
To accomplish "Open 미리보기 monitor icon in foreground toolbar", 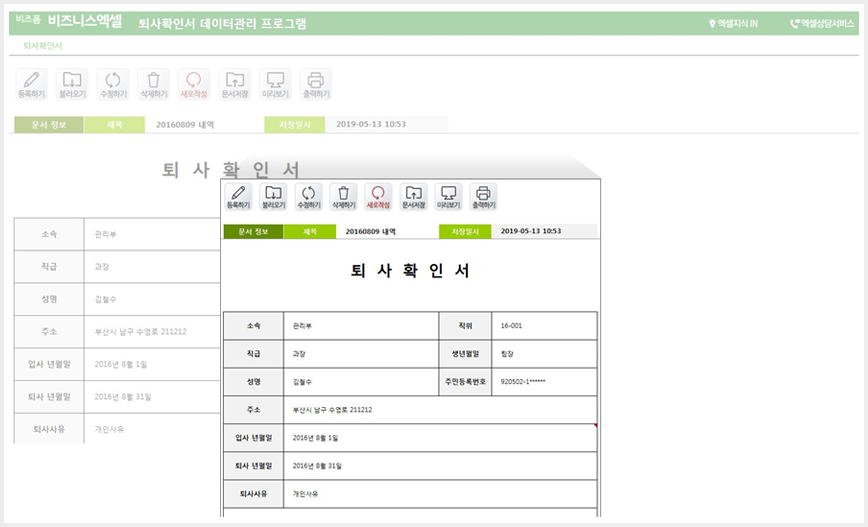I will [x=448, y=197].
